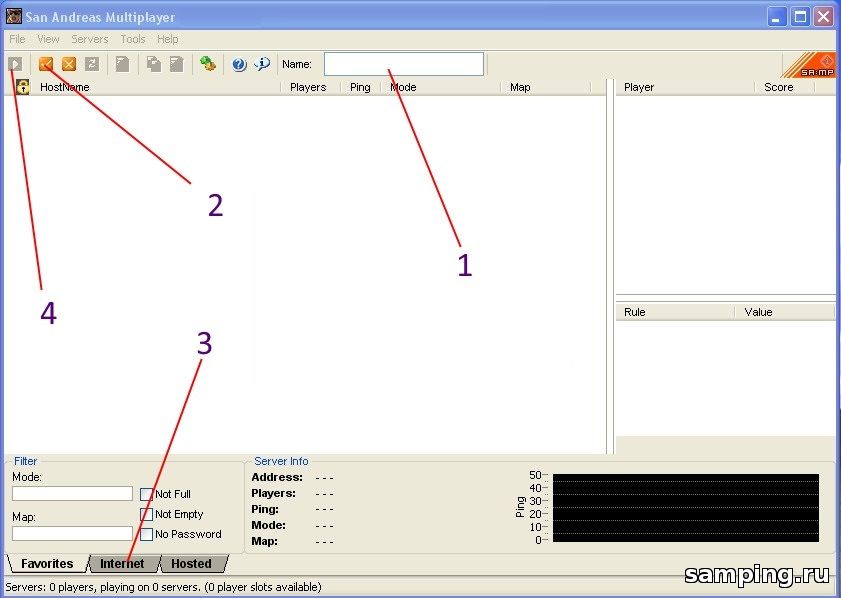Click into the Name input field
The width and height of the screenshot is (841, 598).
click(404, 64)
